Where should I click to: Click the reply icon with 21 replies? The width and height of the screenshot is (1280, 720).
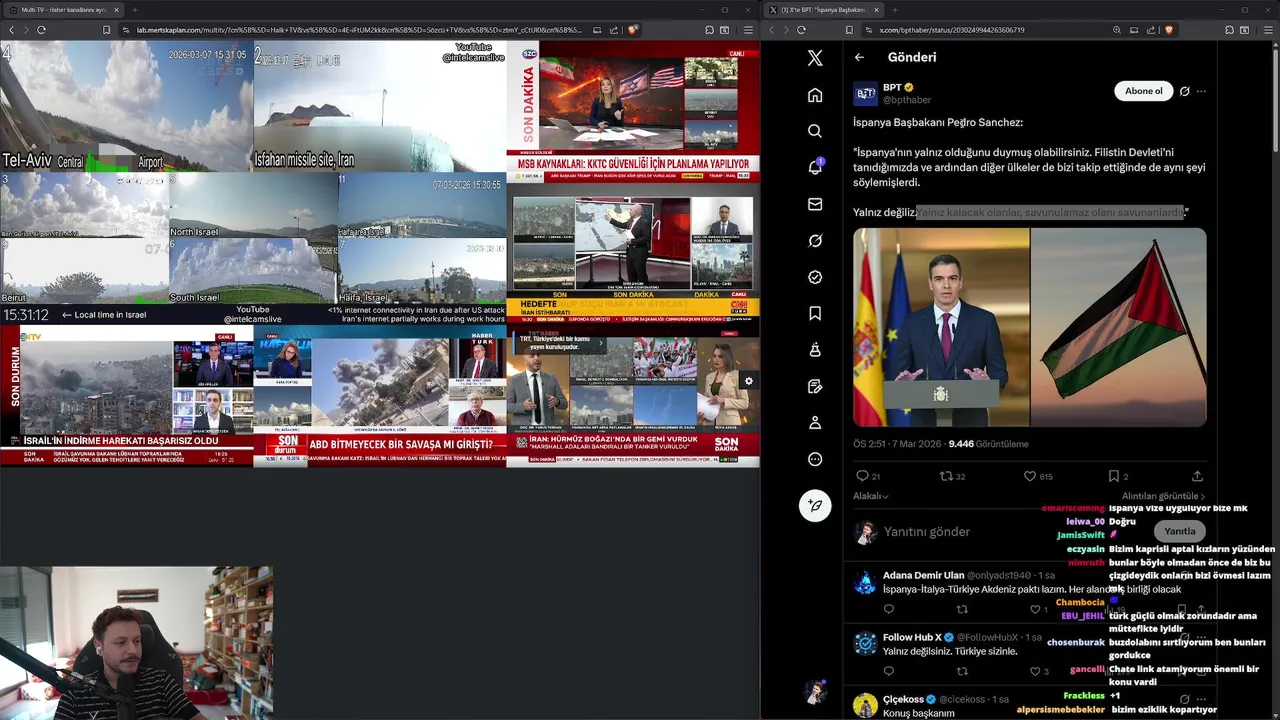coord(862,476)
